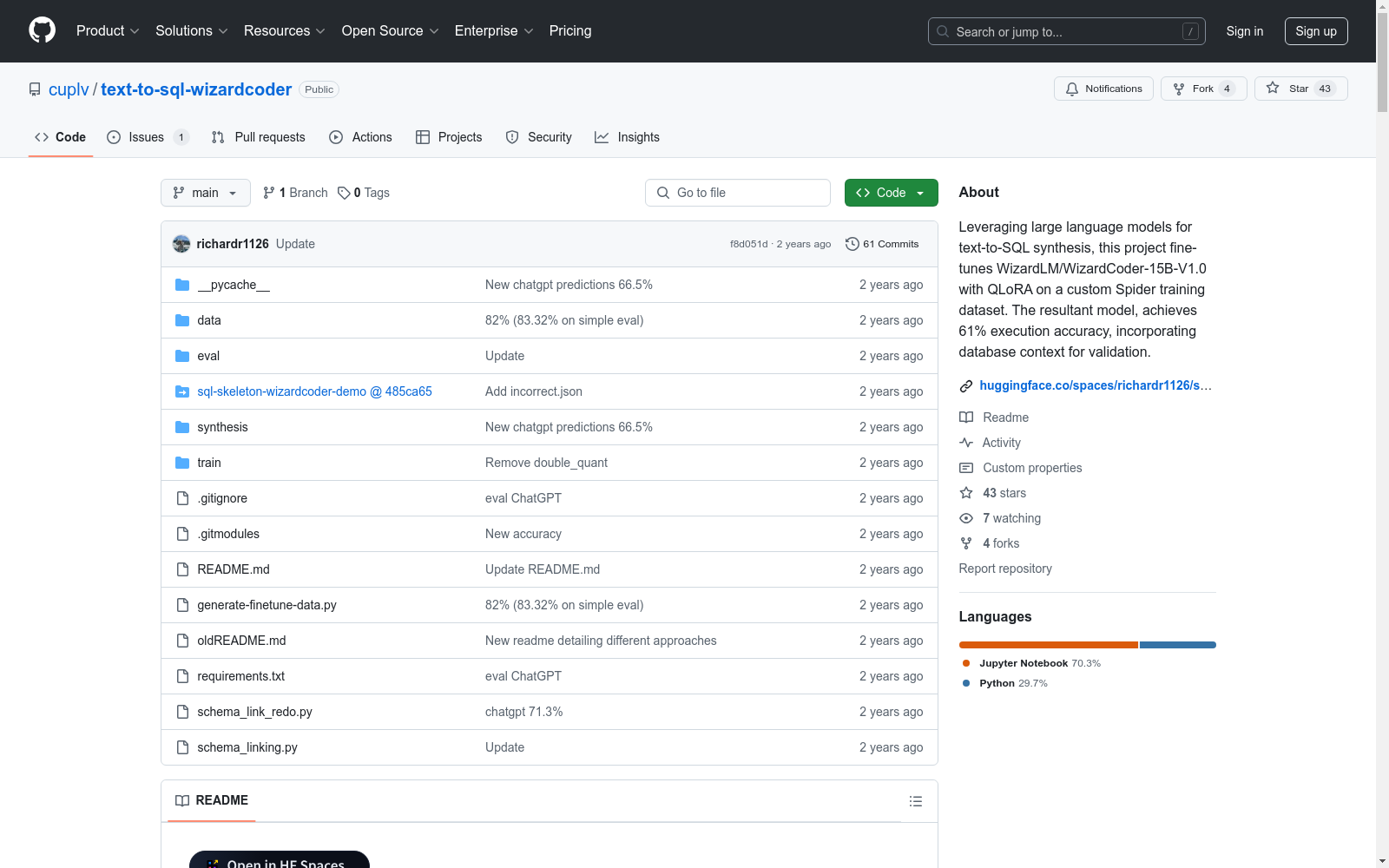The image size is (1389, 868).
Task: Click the Go to file search box
Action: tap(738, 193)
